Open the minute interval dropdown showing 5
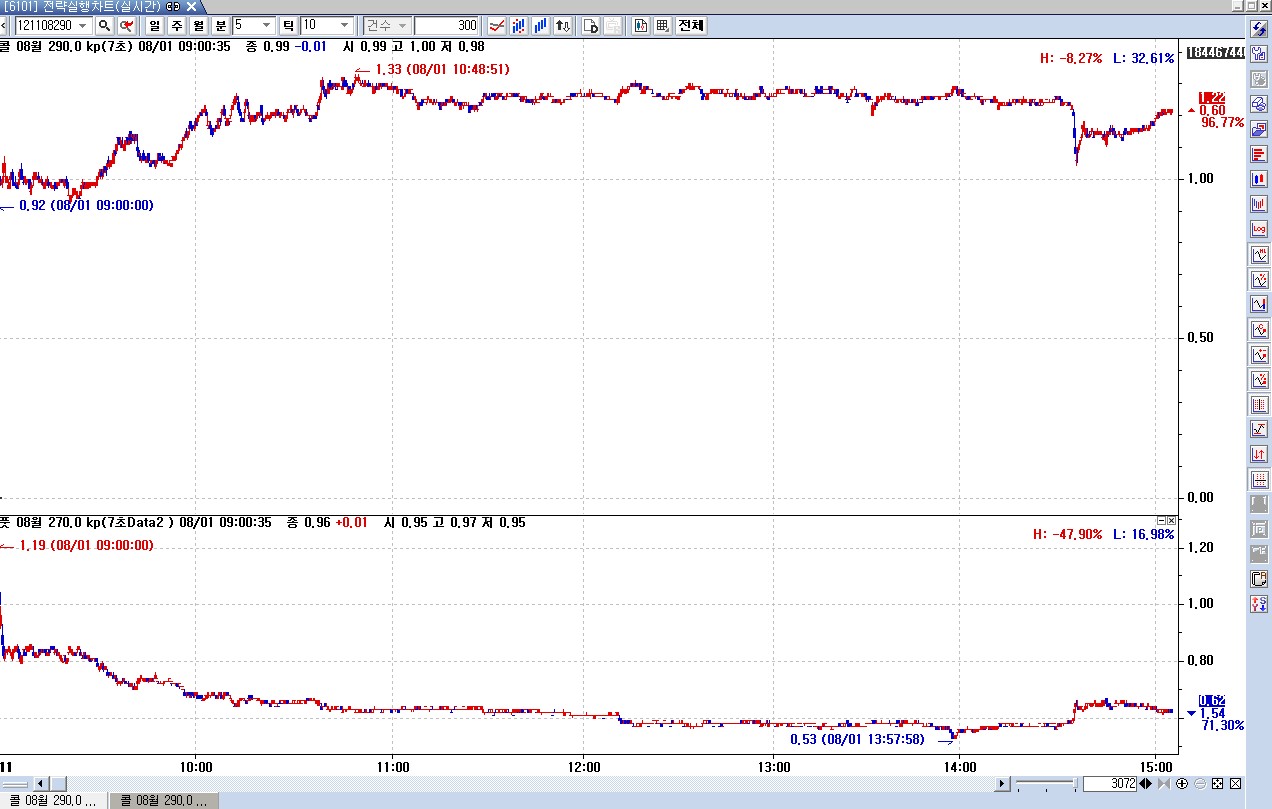The width and height of the screenshot is (1272, 809). (267, 25)
